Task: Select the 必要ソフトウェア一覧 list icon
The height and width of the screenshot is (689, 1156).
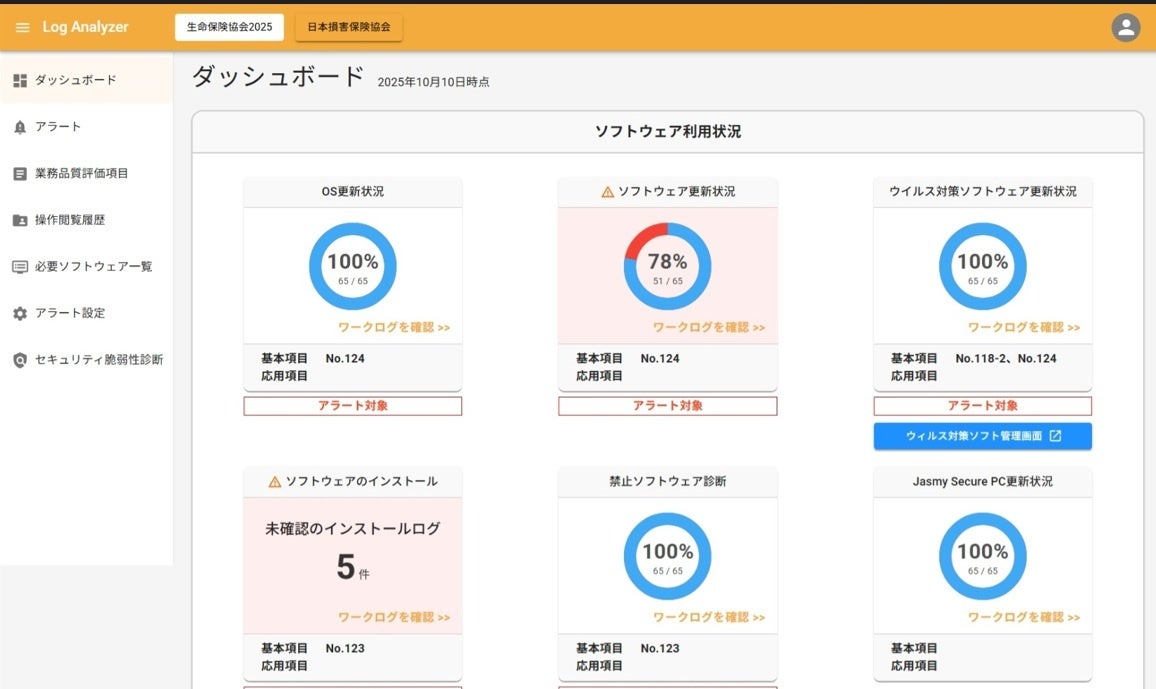Action: [x=20, y=266]
